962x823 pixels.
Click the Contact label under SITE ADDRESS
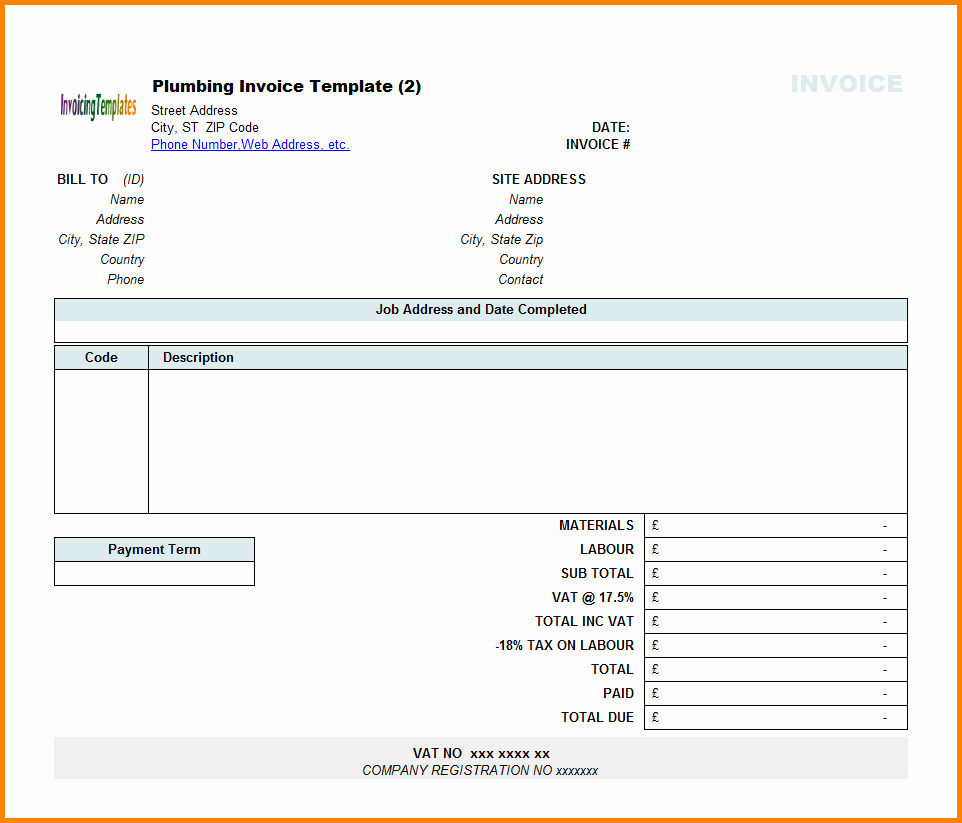pyautogui.click(x=520, y=279)
